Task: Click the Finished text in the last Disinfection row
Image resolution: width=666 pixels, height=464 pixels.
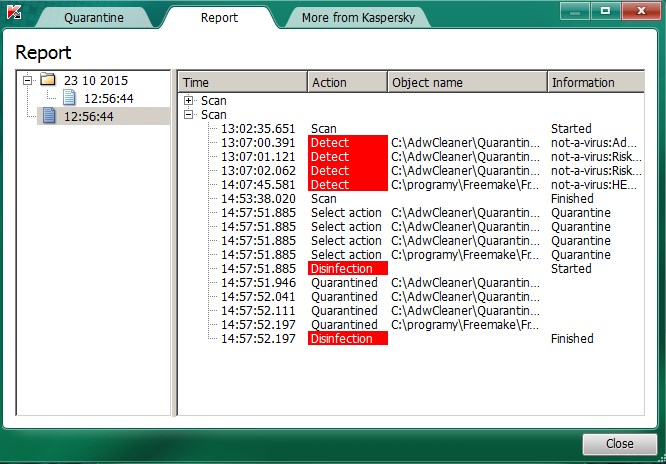Action: [x=572, y=339]
